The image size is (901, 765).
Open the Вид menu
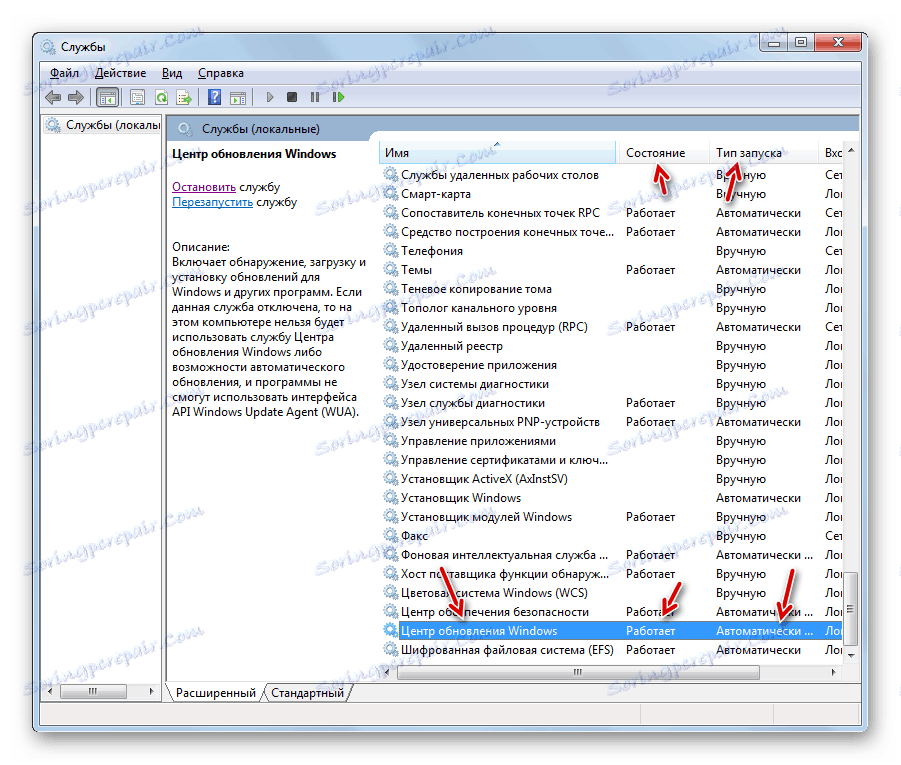coord(172,73)
